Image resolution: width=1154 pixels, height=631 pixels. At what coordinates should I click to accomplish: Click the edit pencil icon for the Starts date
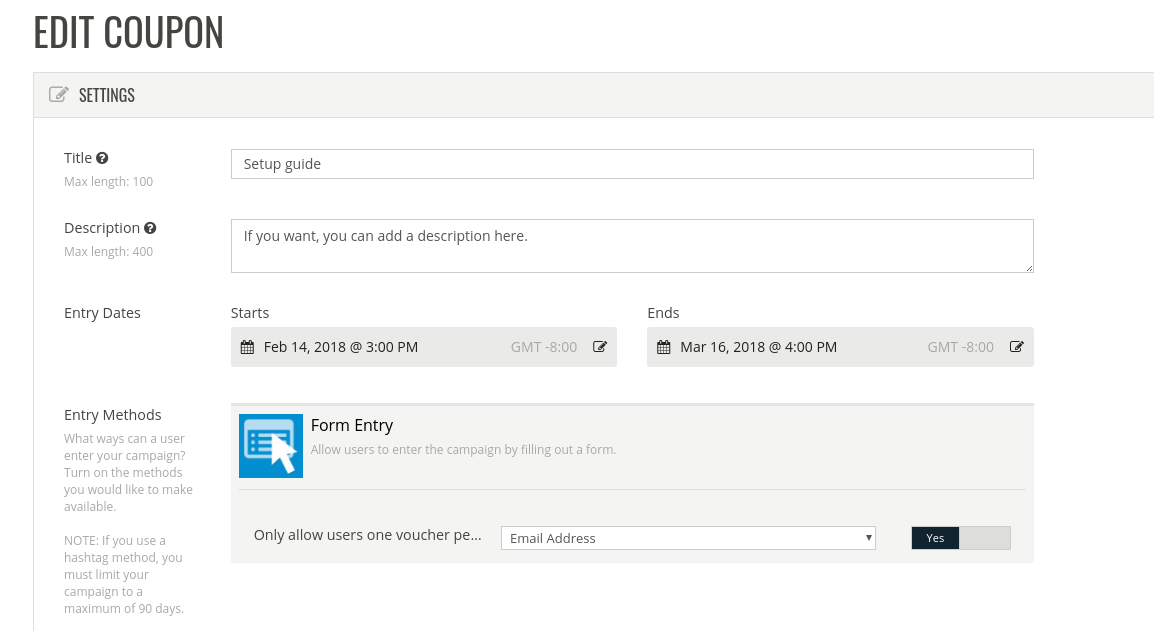pos(600,347)
